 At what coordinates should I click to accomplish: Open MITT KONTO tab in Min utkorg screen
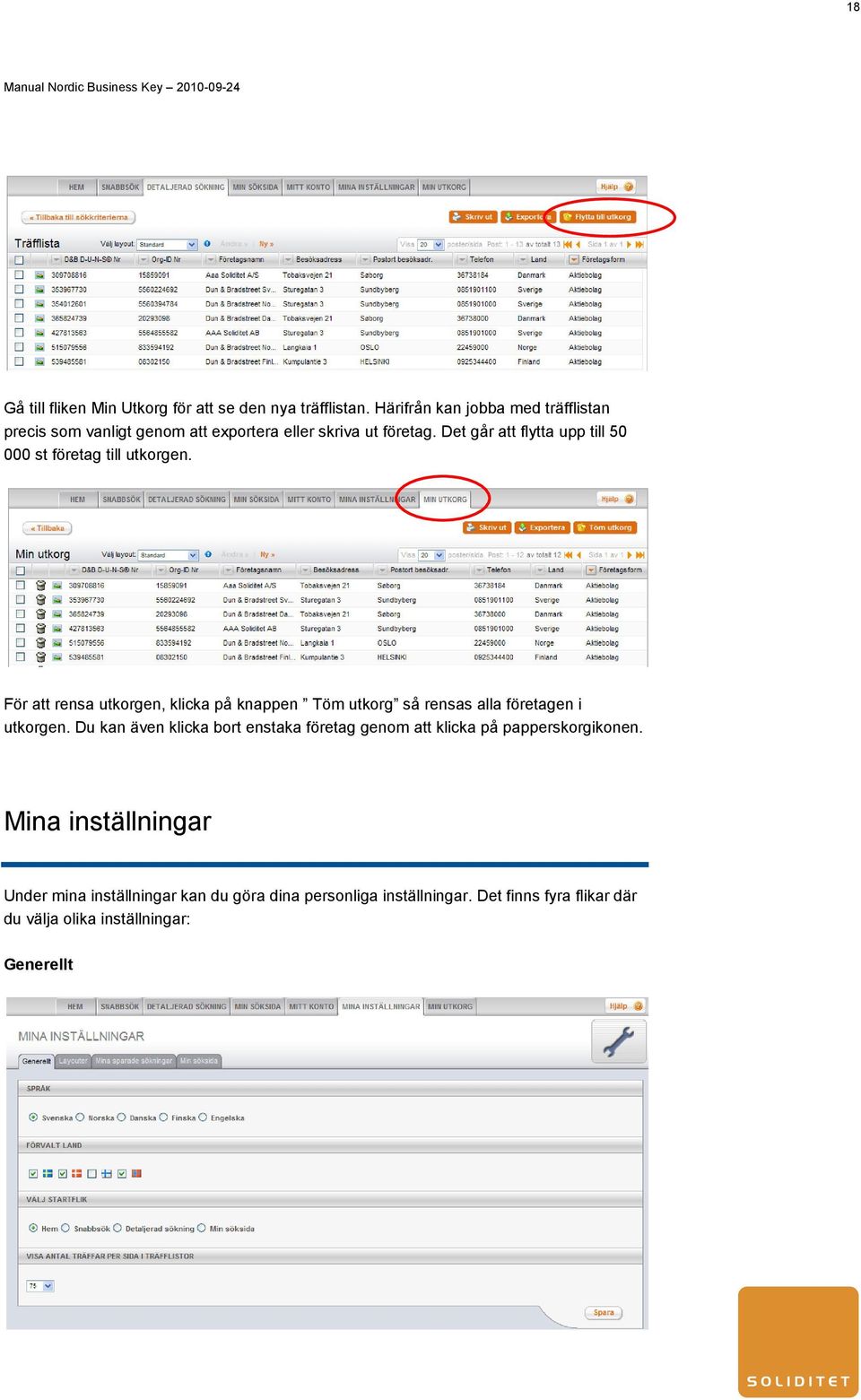[x=309, y=500]
